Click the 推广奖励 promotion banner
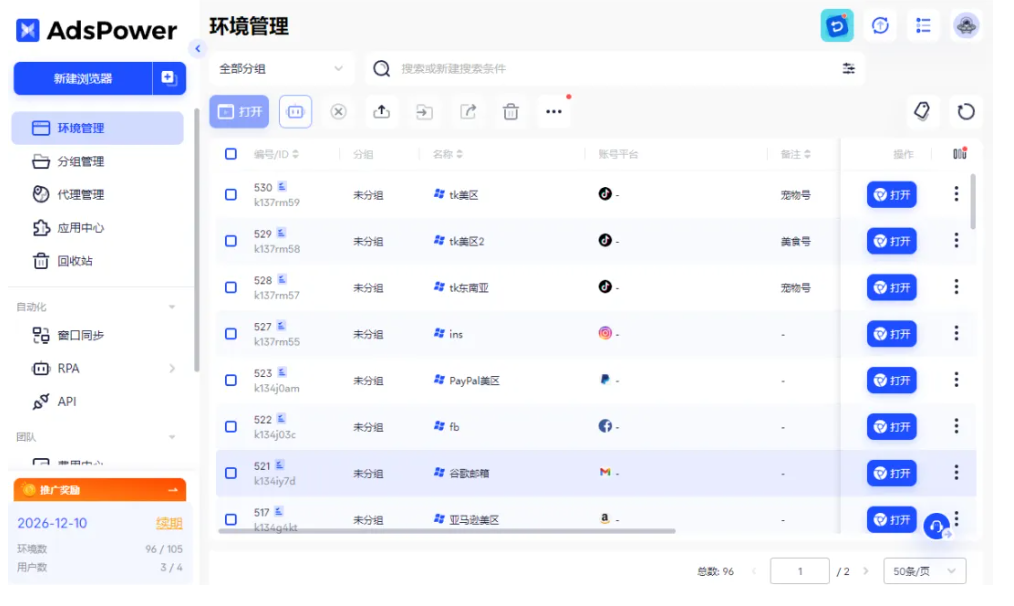 click(x=100, y=490)
